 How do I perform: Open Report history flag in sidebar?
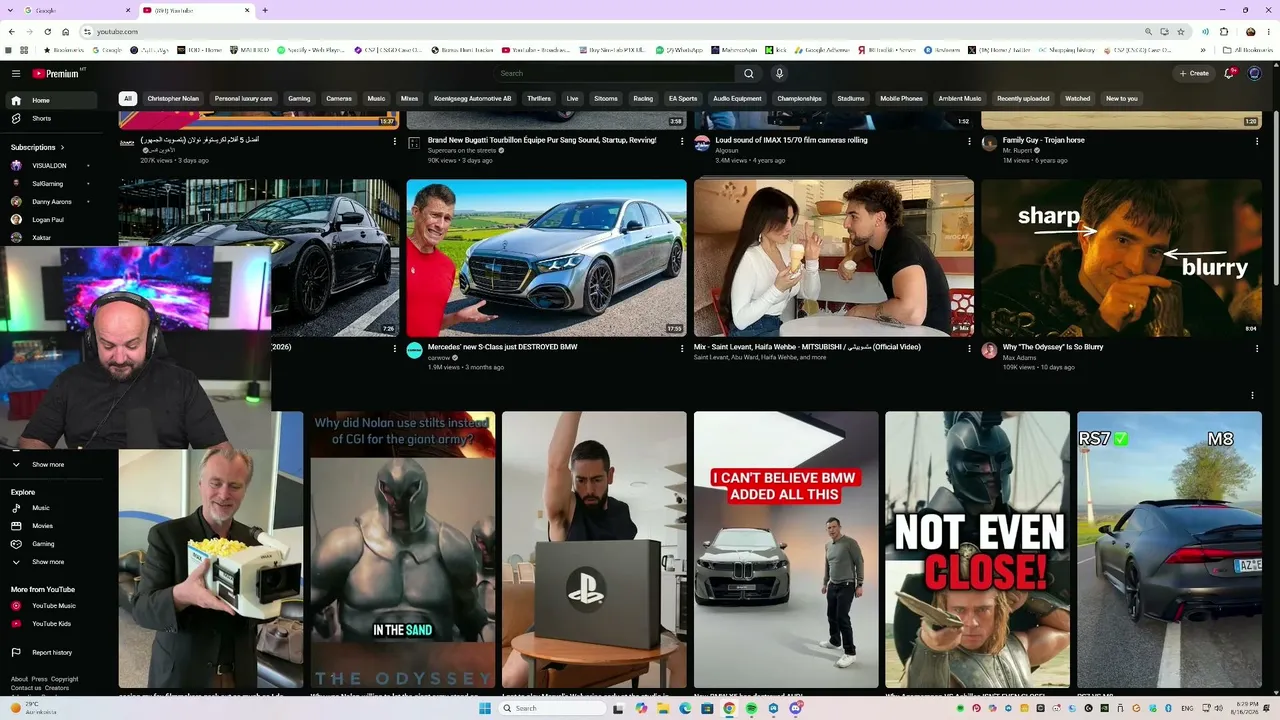click(16, 652)
